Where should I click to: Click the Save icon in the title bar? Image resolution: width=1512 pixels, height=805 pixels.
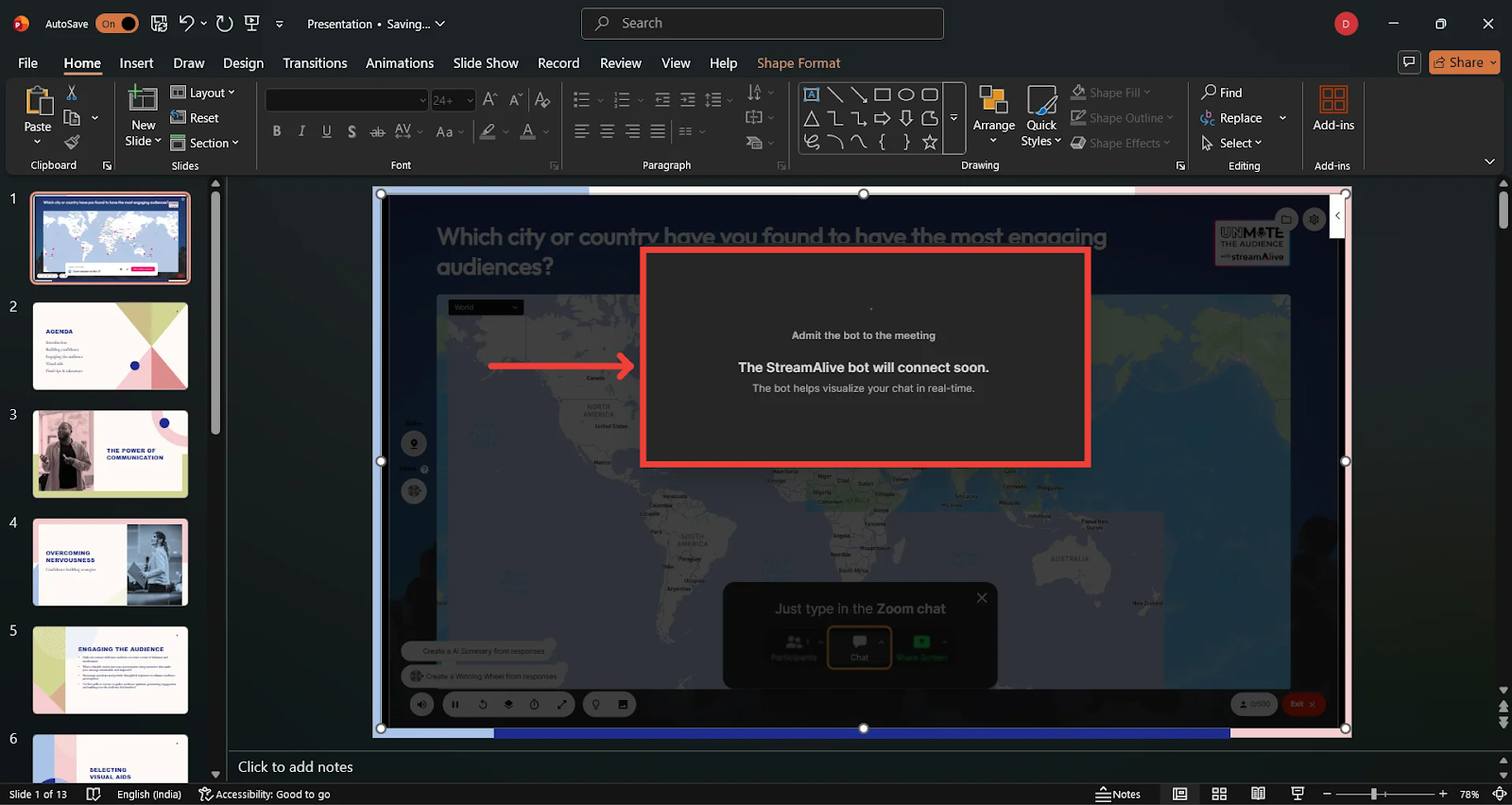pos(160,24)
